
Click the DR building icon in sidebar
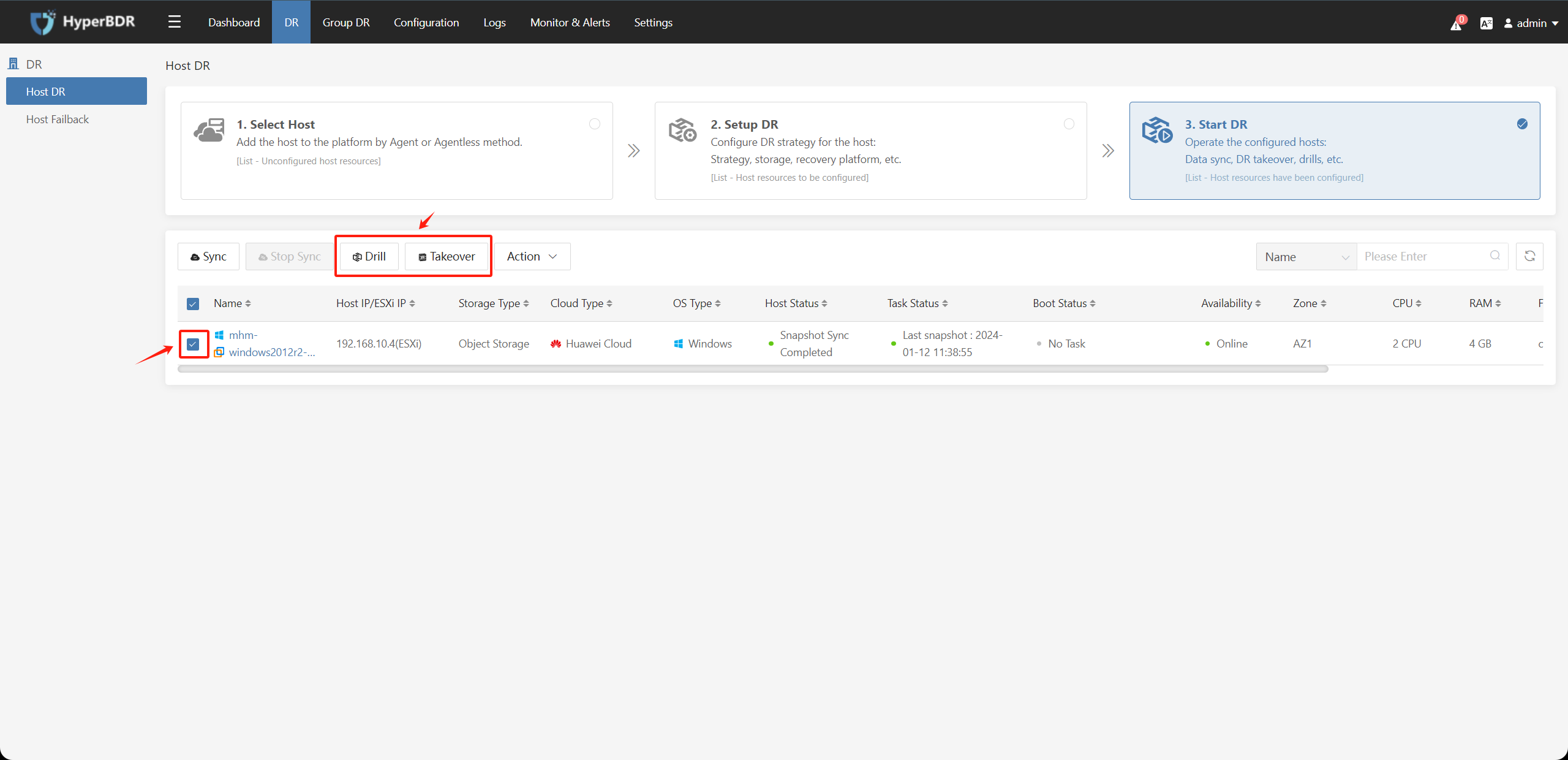[x=13, y=64]
